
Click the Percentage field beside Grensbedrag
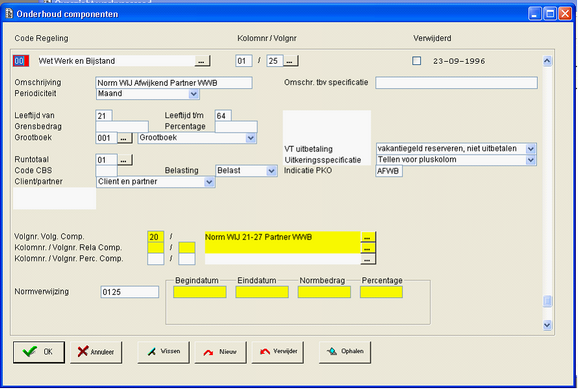(236, 127)
